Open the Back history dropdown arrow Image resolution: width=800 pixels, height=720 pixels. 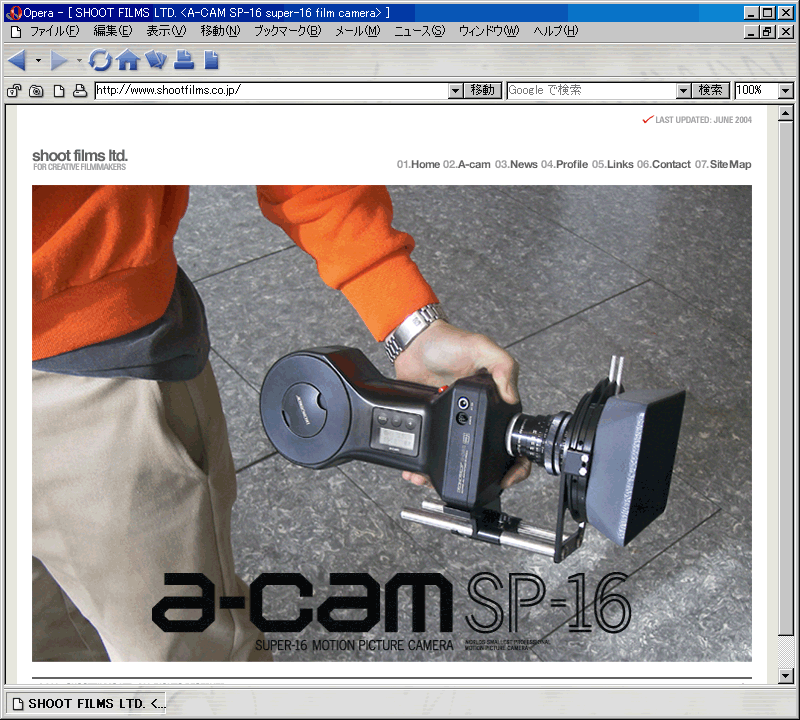tap(38, 61)
